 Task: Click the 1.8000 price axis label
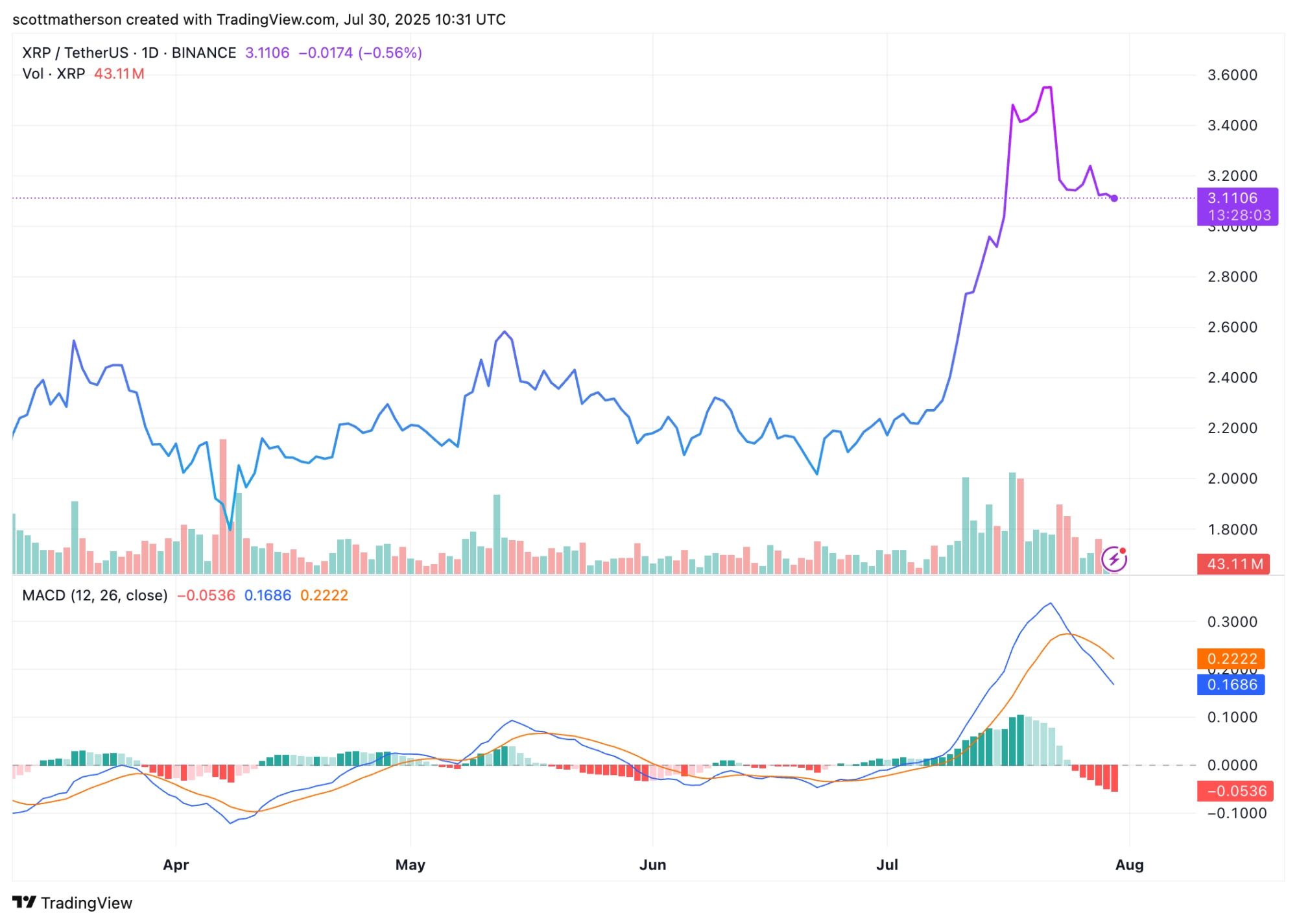click(1232, 530)
